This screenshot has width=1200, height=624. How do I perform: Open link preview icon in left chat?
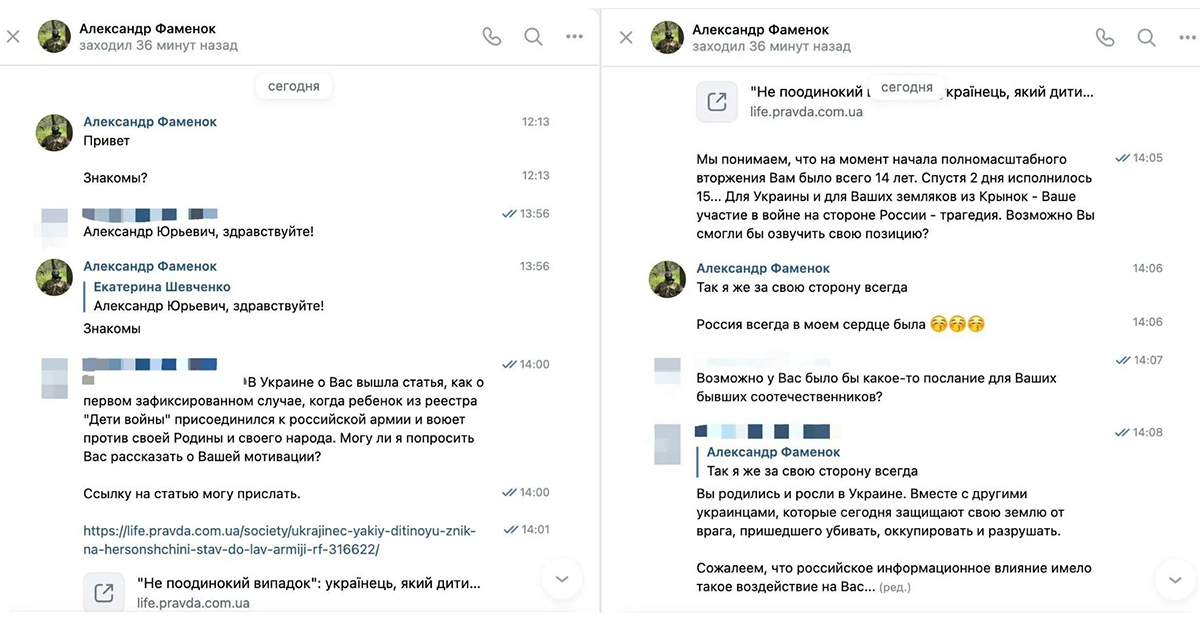coord(104,592)
